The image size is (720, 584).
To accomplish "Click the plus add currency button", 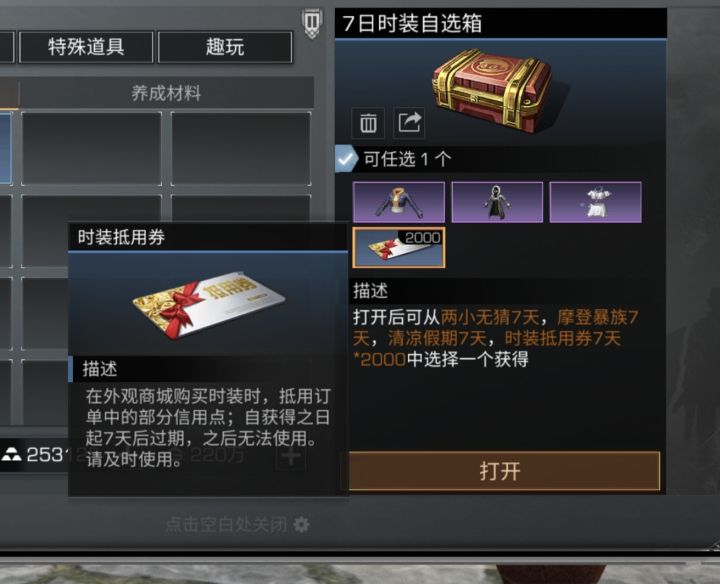I will point(291,455).
